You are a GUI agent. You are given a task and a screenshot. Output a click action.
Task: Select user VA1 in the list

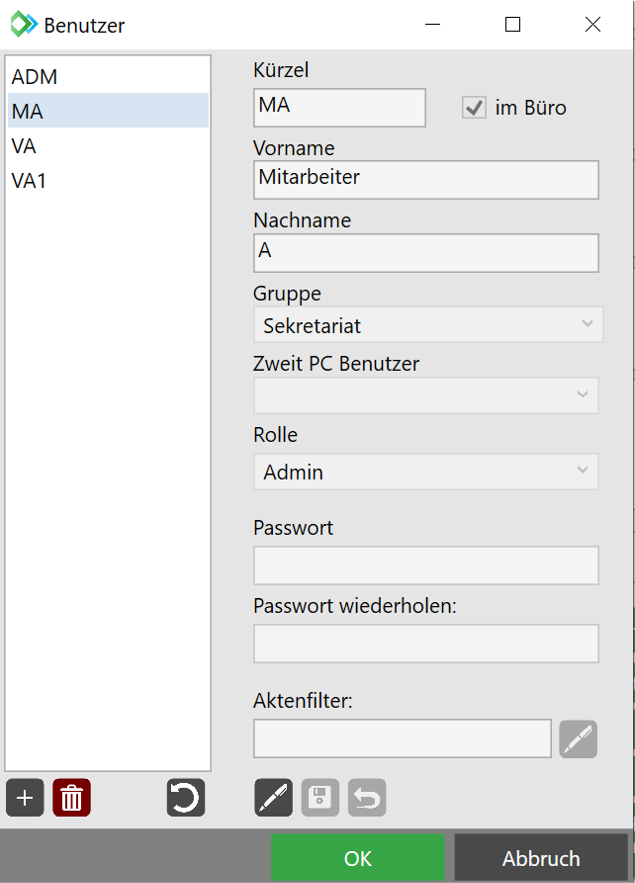pyautogui.click(x=29, y=181)
